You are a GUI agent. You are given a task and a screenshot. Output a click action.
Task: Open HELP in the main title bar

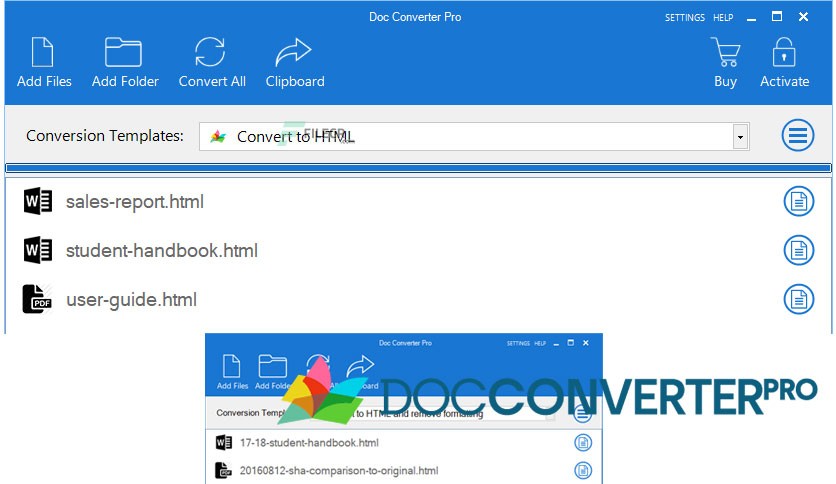(x=723, y=18)
